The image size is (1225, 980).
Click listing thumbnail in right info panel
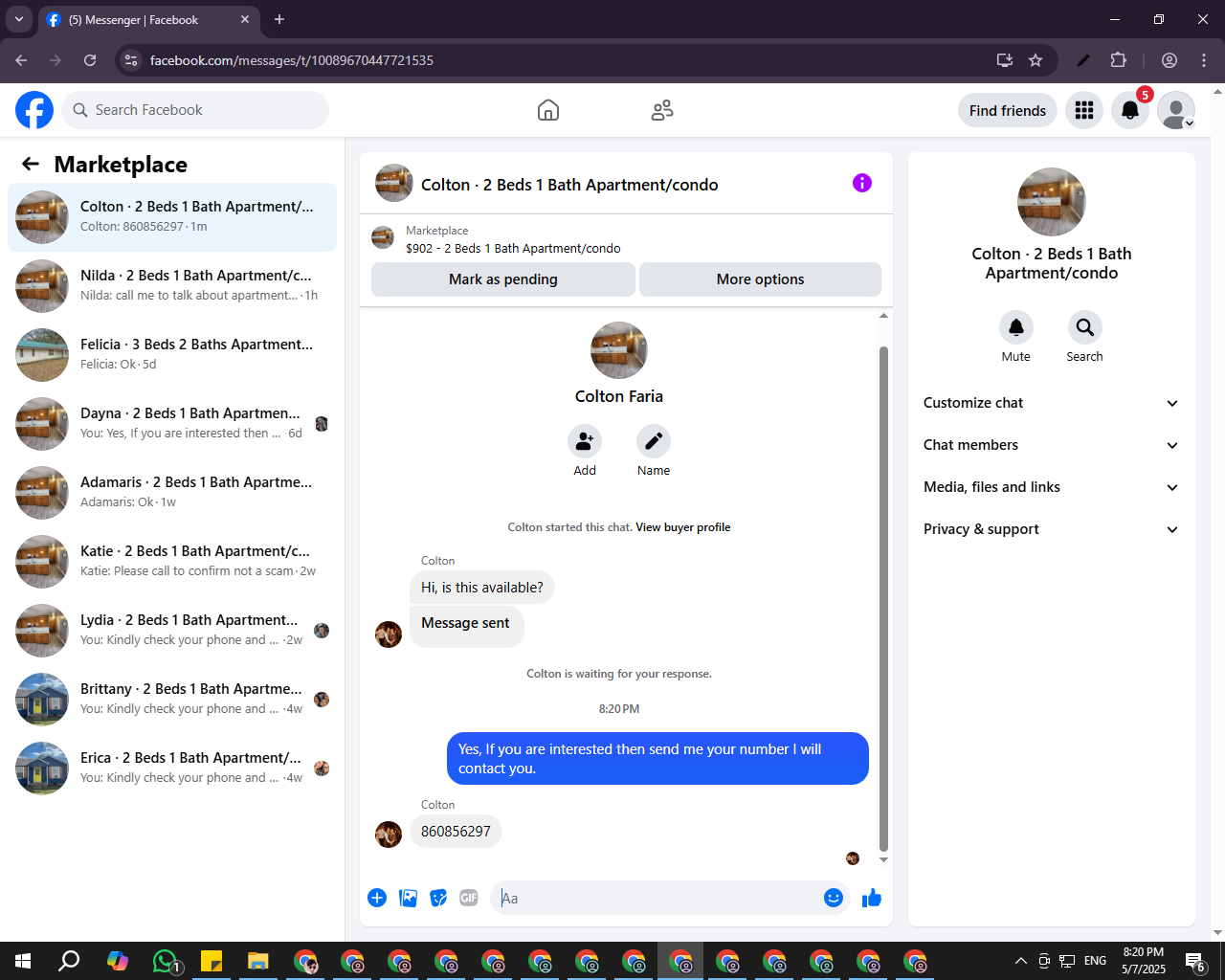1052,202
